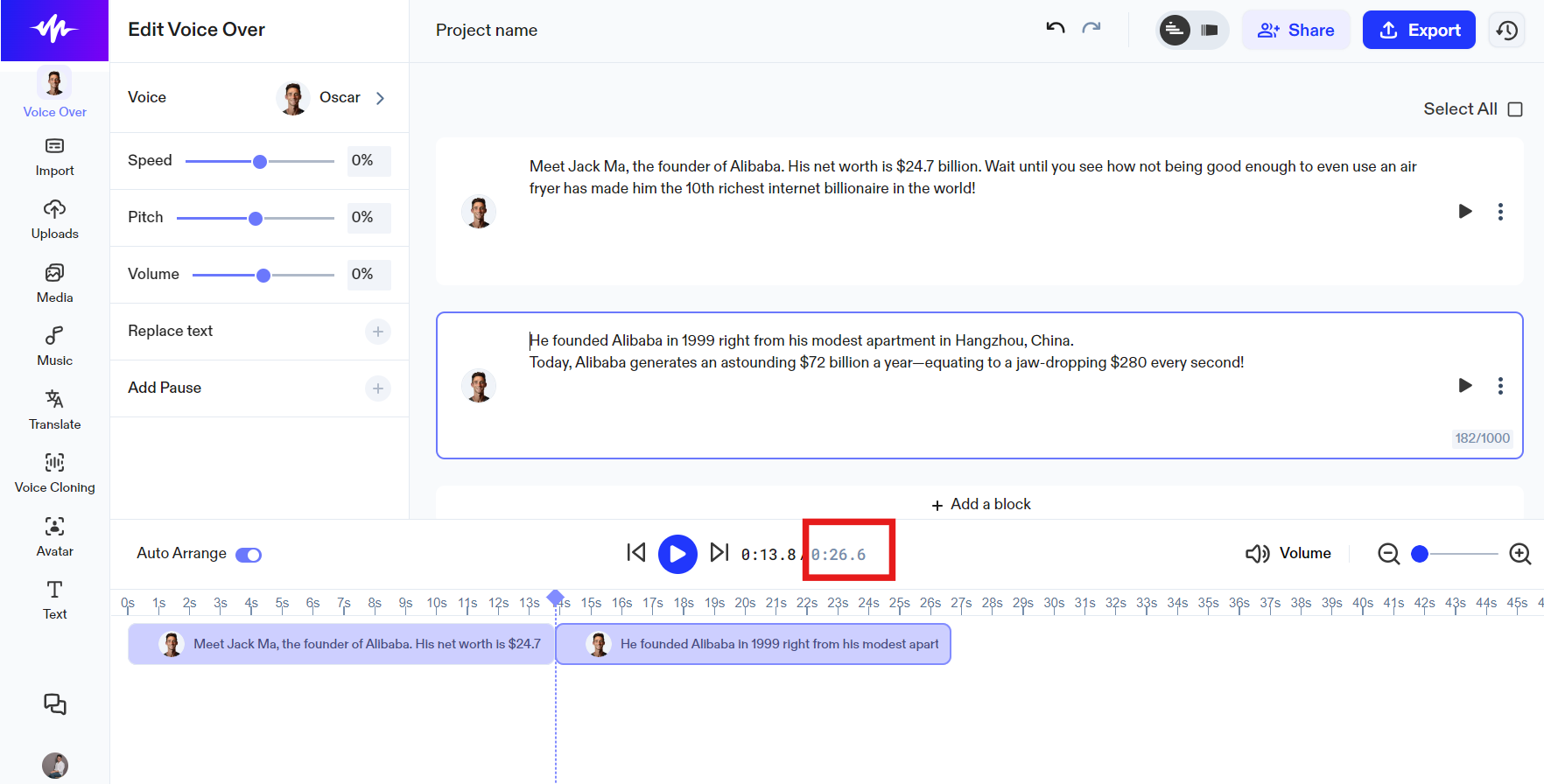Skip to previous clip

(636, 553)
